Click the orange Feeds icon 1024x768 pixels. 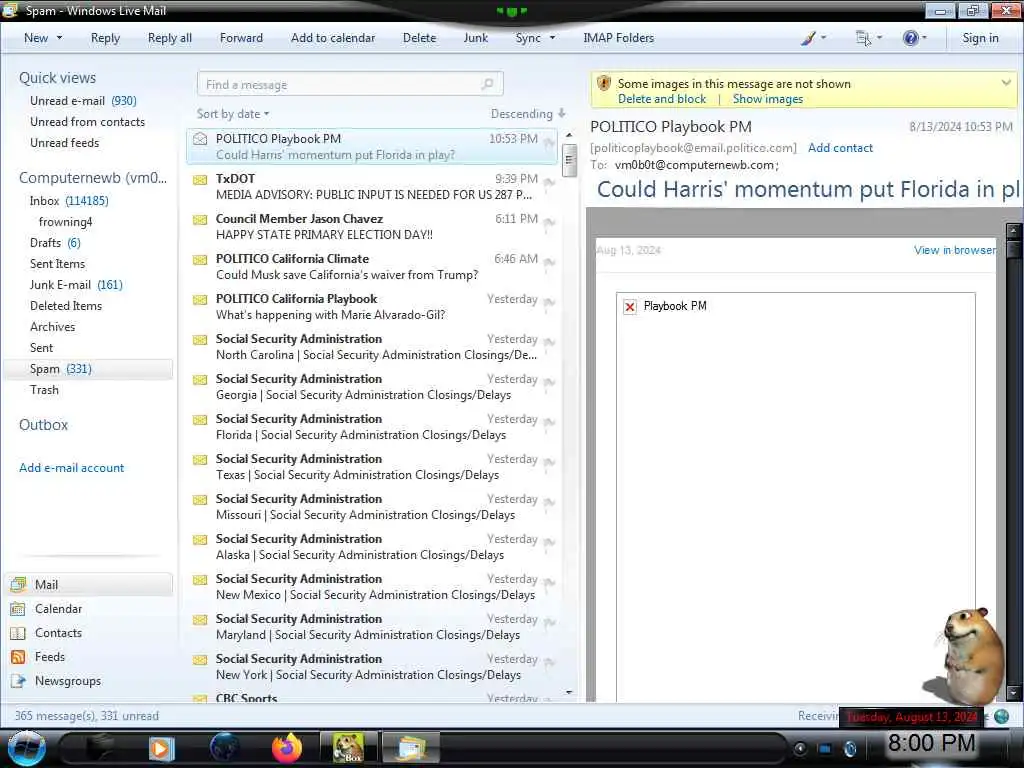18,657
